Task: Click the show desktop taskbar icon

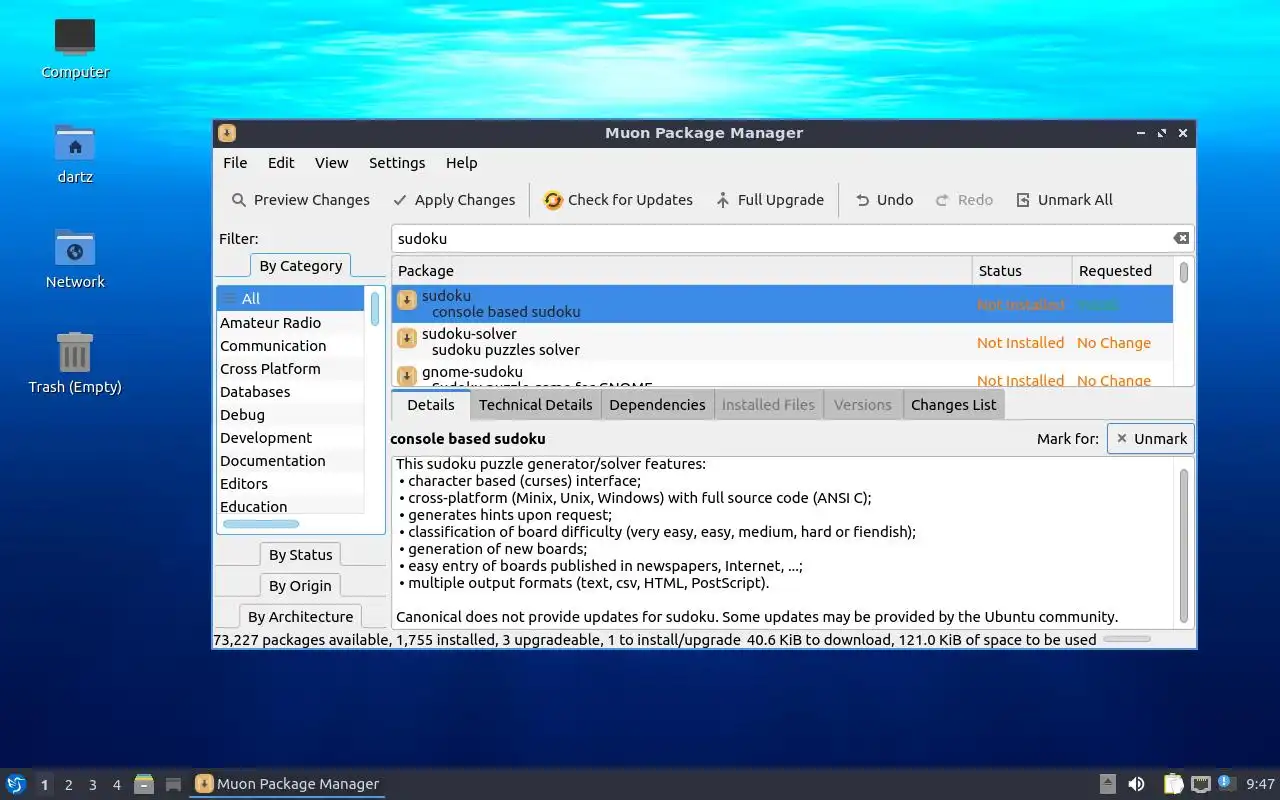Action: coord(173,784)
